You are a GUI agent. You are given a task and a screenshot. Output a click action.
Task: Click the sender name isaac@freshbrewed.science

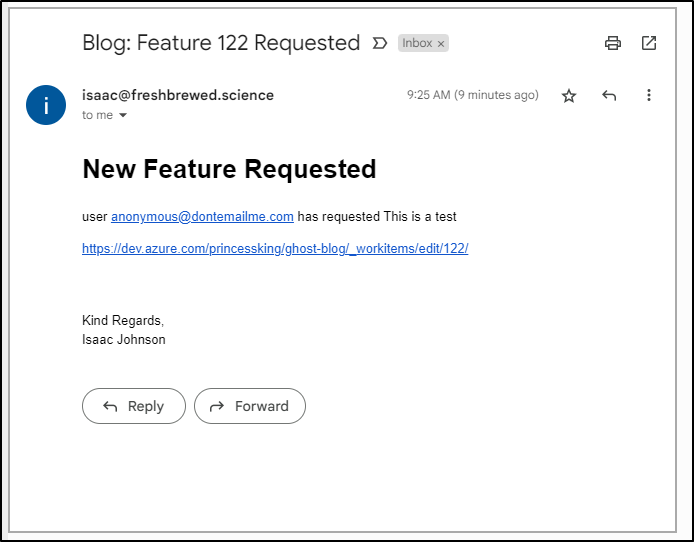click(x=178, y=95)
